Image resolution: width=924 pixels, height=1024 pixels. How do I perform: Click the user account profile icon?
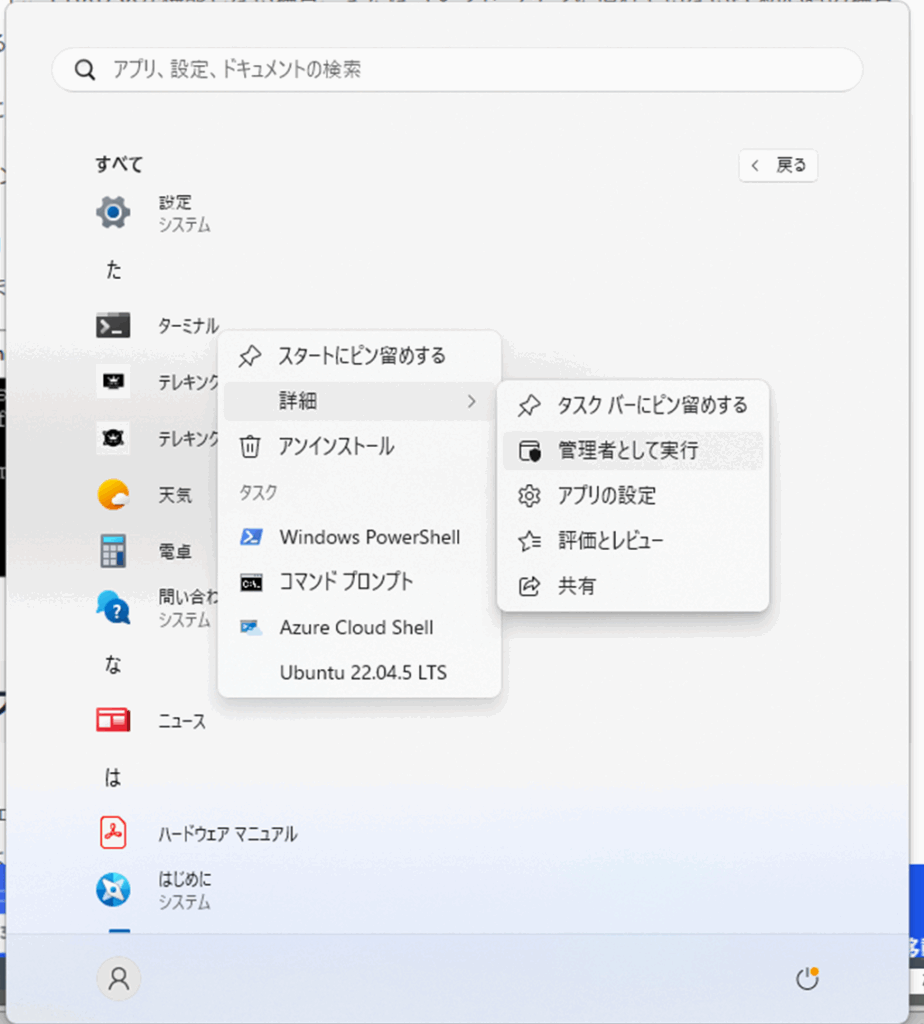click(x=119, y=979)
